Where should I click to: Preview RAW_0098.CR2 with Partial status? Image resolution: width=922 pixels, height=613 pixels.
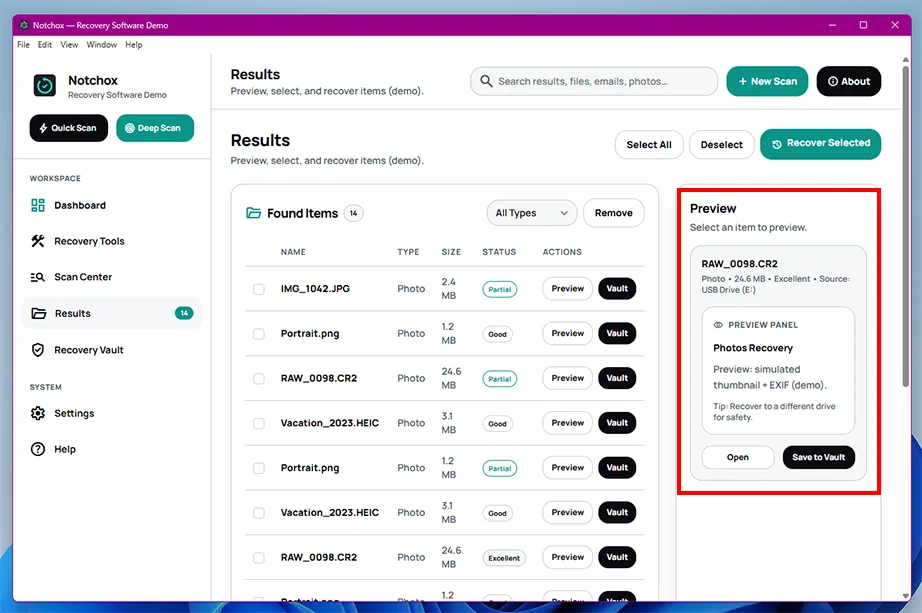coord(567,378)
